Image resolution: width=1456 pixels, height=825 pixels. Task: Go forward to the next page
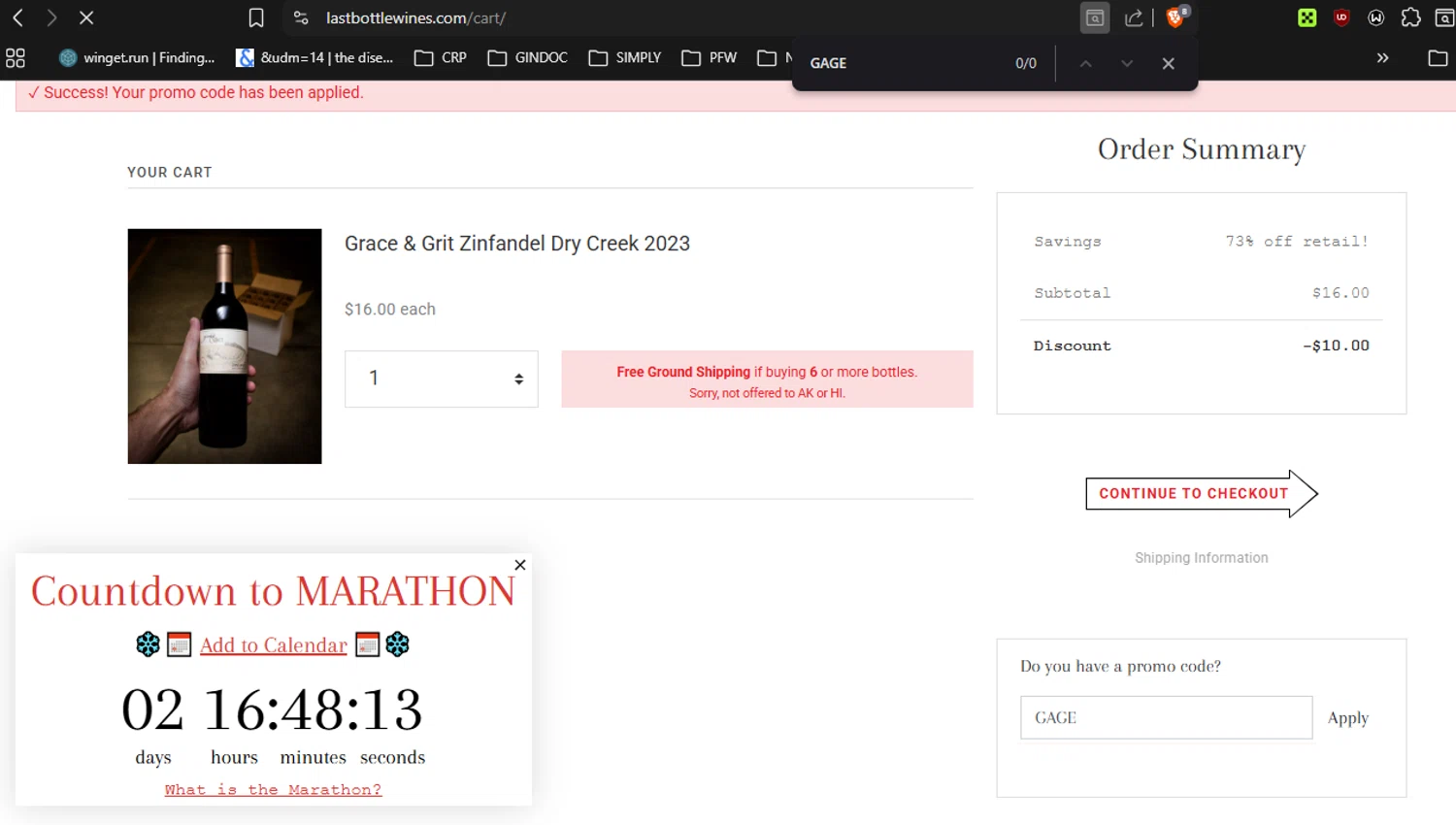point(51,17)
